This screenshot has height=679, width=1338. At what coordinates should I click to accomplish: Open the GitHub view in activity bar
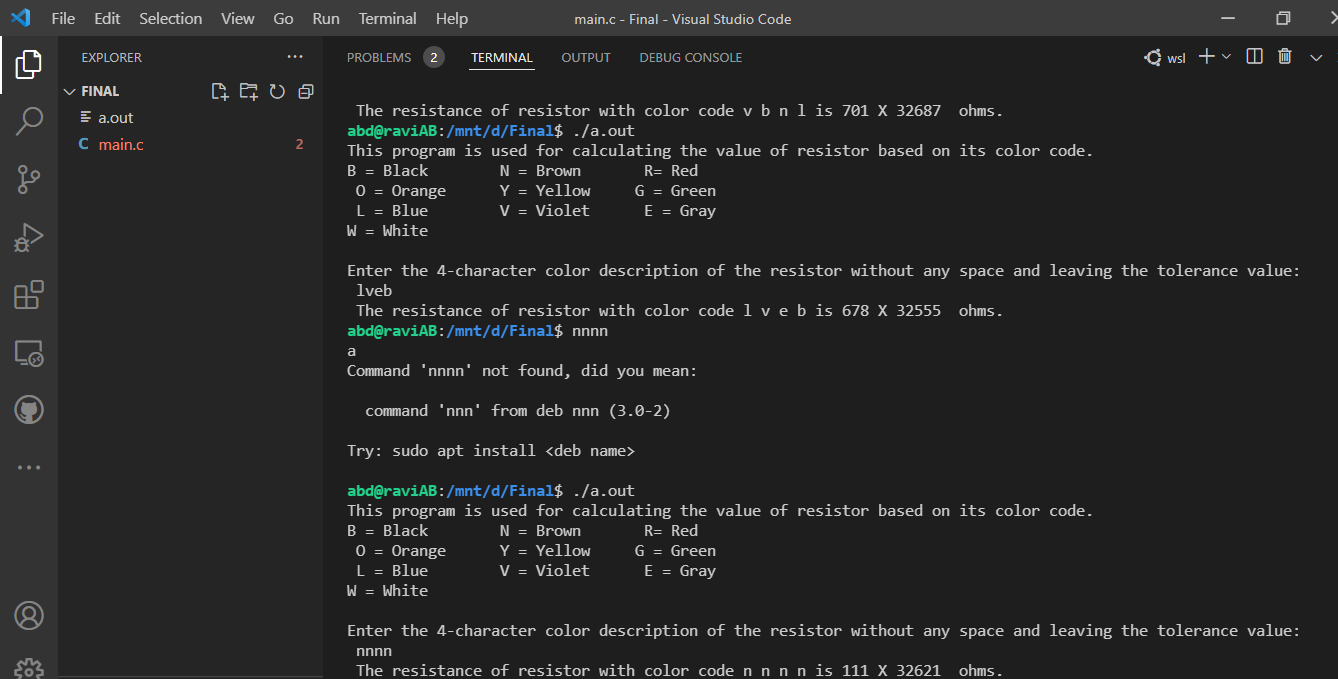pyautogui.click(x=29, y=410)
